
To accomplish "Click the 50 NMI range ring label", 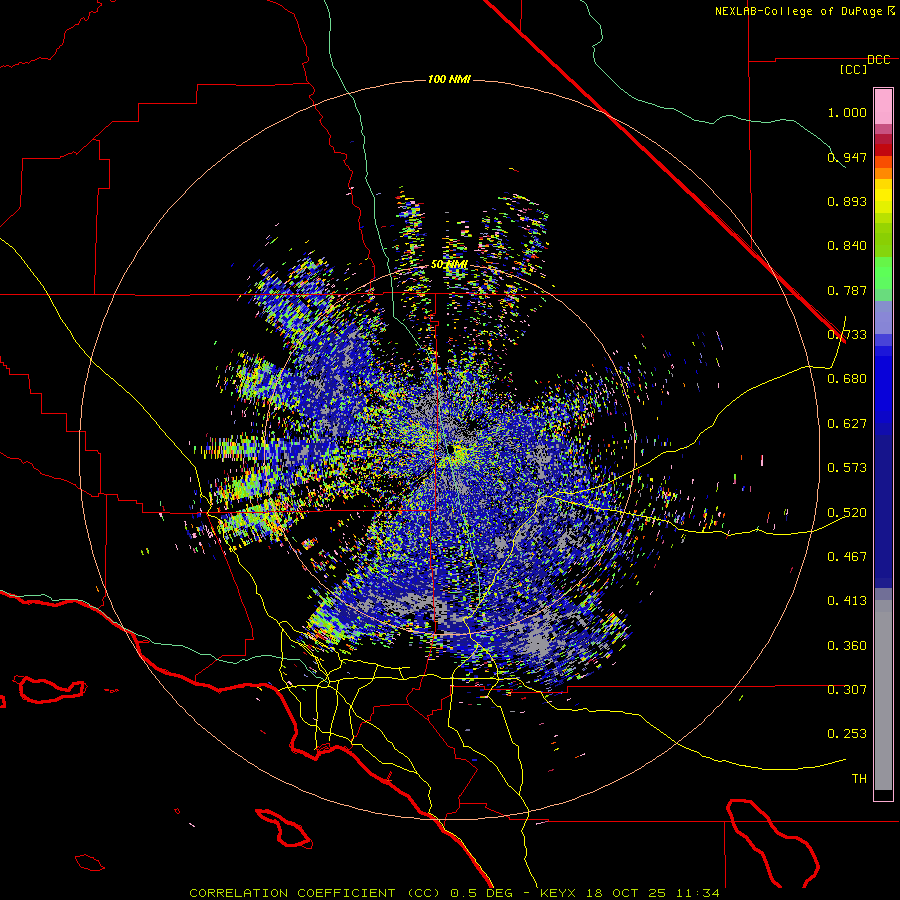I will [x=449, y=265].
